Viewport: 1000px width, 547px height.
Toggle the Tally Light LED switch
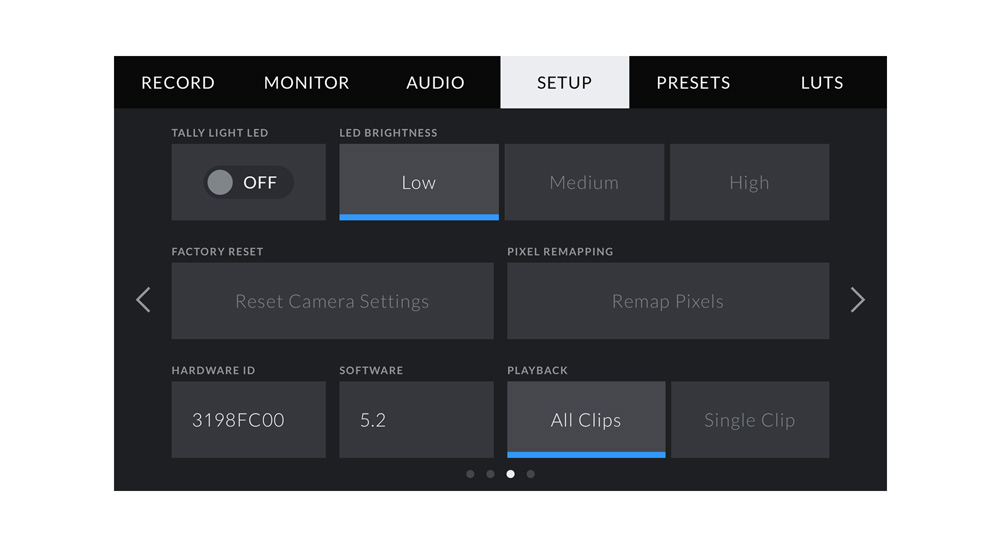click(x=248, y=182)
